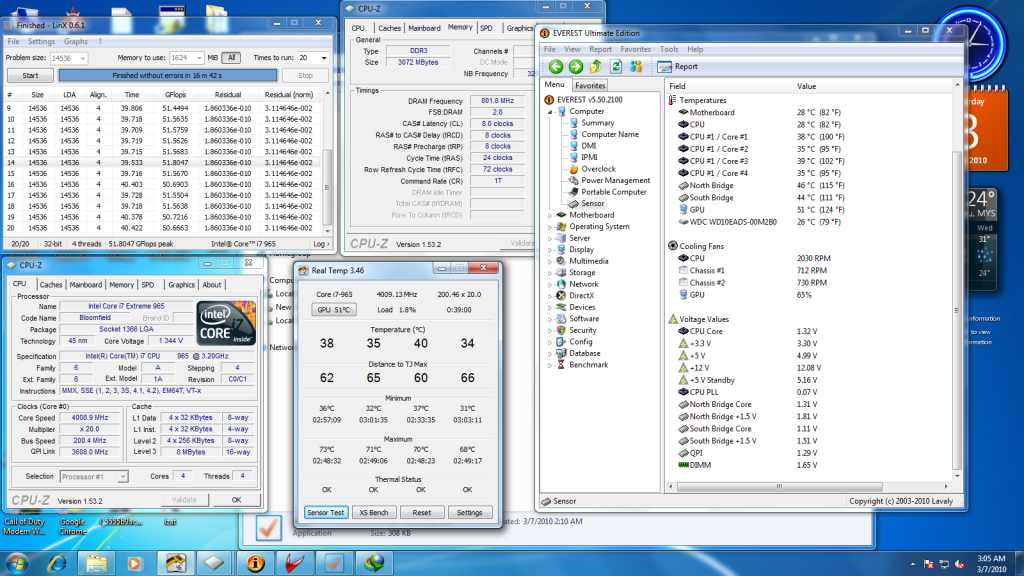Open Windows Explorer folder on taskbar
This screenshot has width=1024, height=576.
(96, 564)
